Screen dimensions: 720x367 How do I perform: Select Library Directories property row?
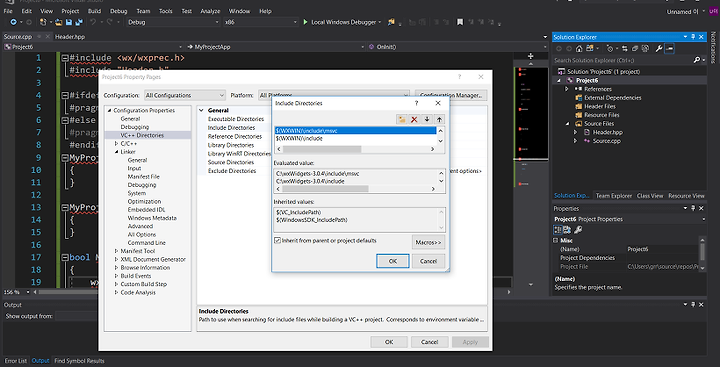click(x=231, y=145)
